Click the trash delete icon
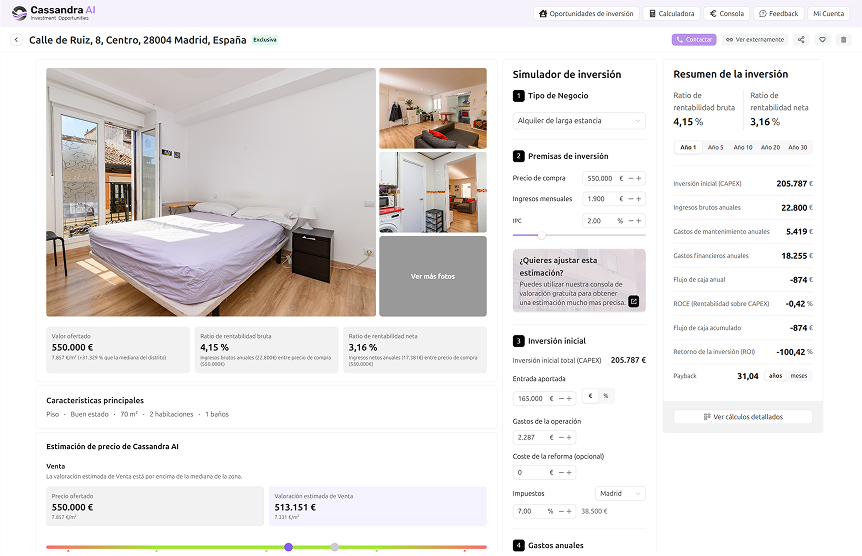 tap(843, 40)
